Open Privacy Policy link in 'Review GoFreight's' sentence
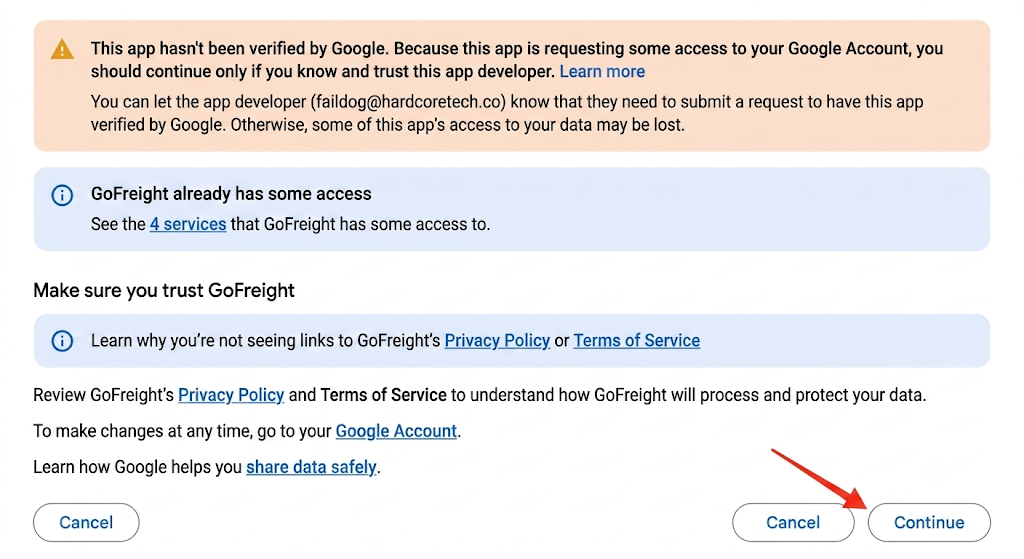The image size is (1024, 559). [x=231, y=395]
